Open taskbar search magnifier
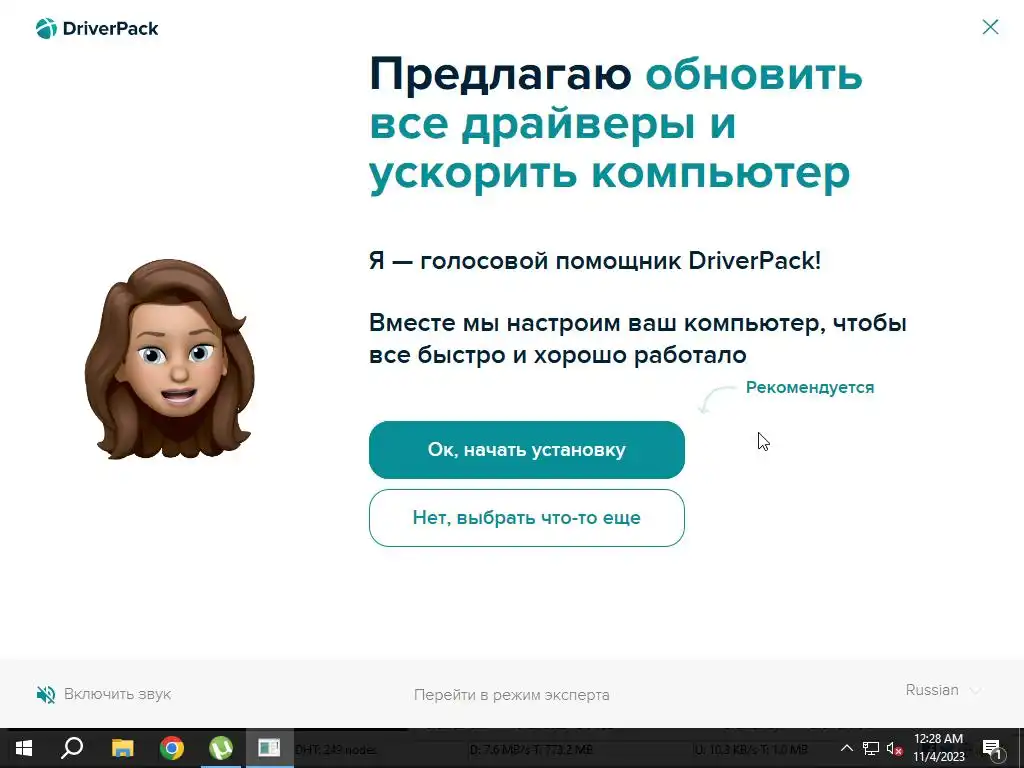Image resolution: width=1024 pixels, height=768 pixels. (72, 748)
